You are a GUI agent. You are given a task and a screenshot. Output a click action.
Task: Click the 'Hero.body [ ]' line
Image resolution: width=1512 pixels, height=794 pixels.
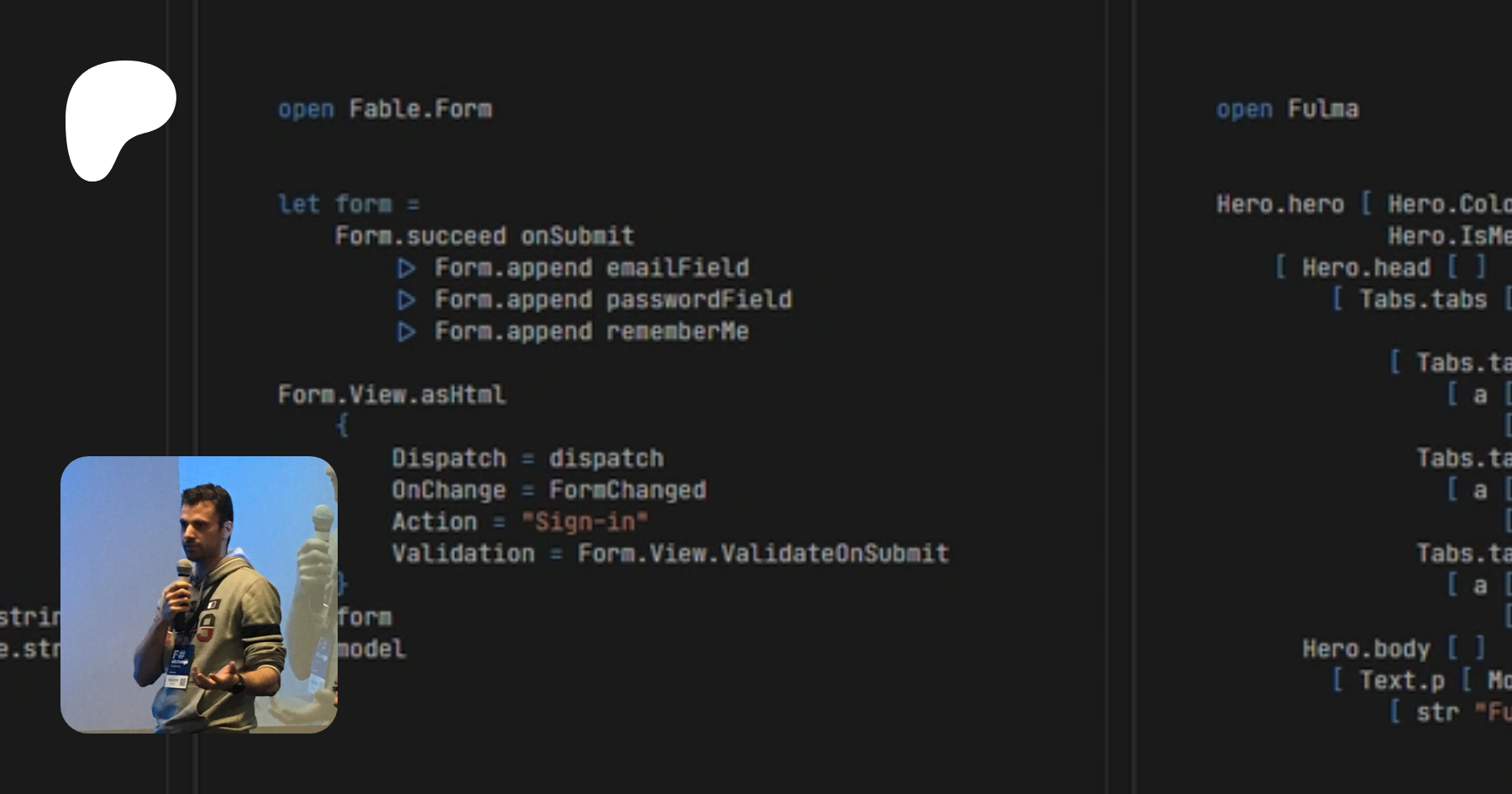pos(1394,649)
